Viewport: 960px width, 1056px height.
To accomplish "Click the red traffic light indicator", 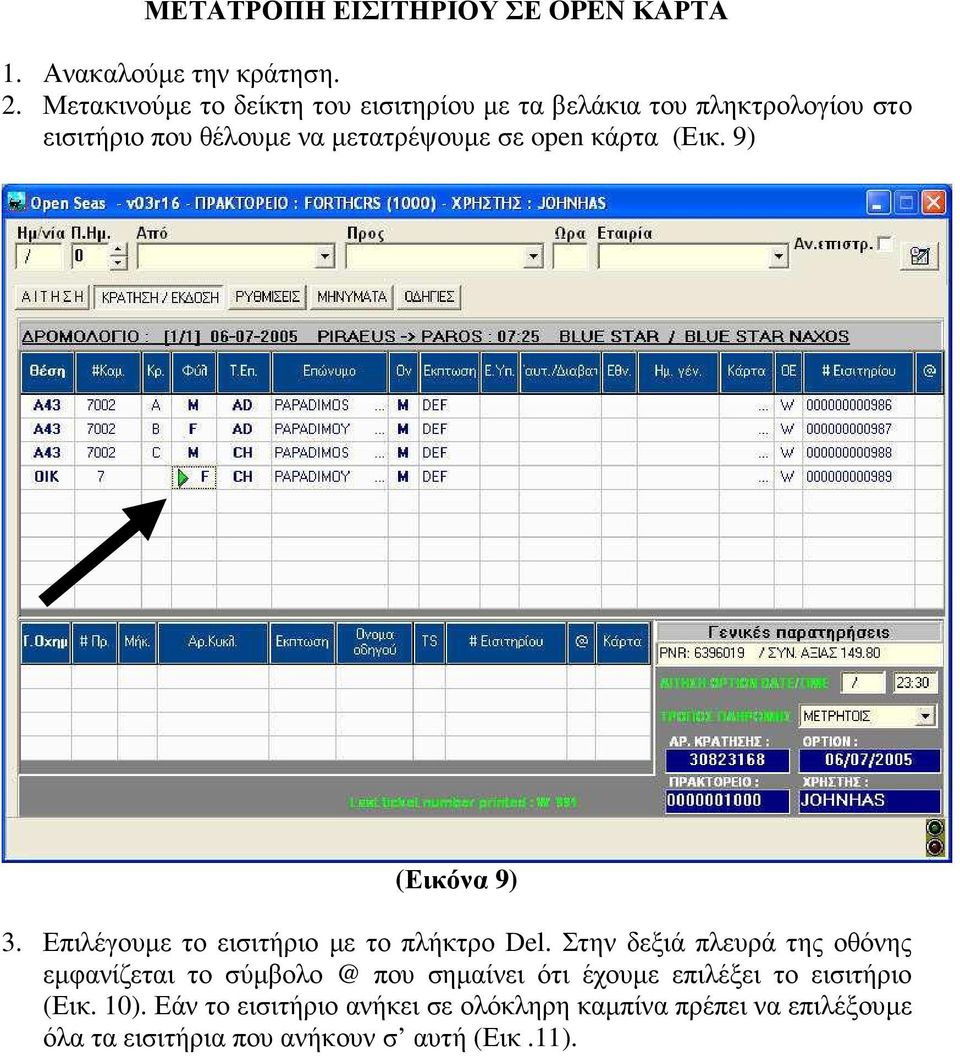I will tap(934, 846).
